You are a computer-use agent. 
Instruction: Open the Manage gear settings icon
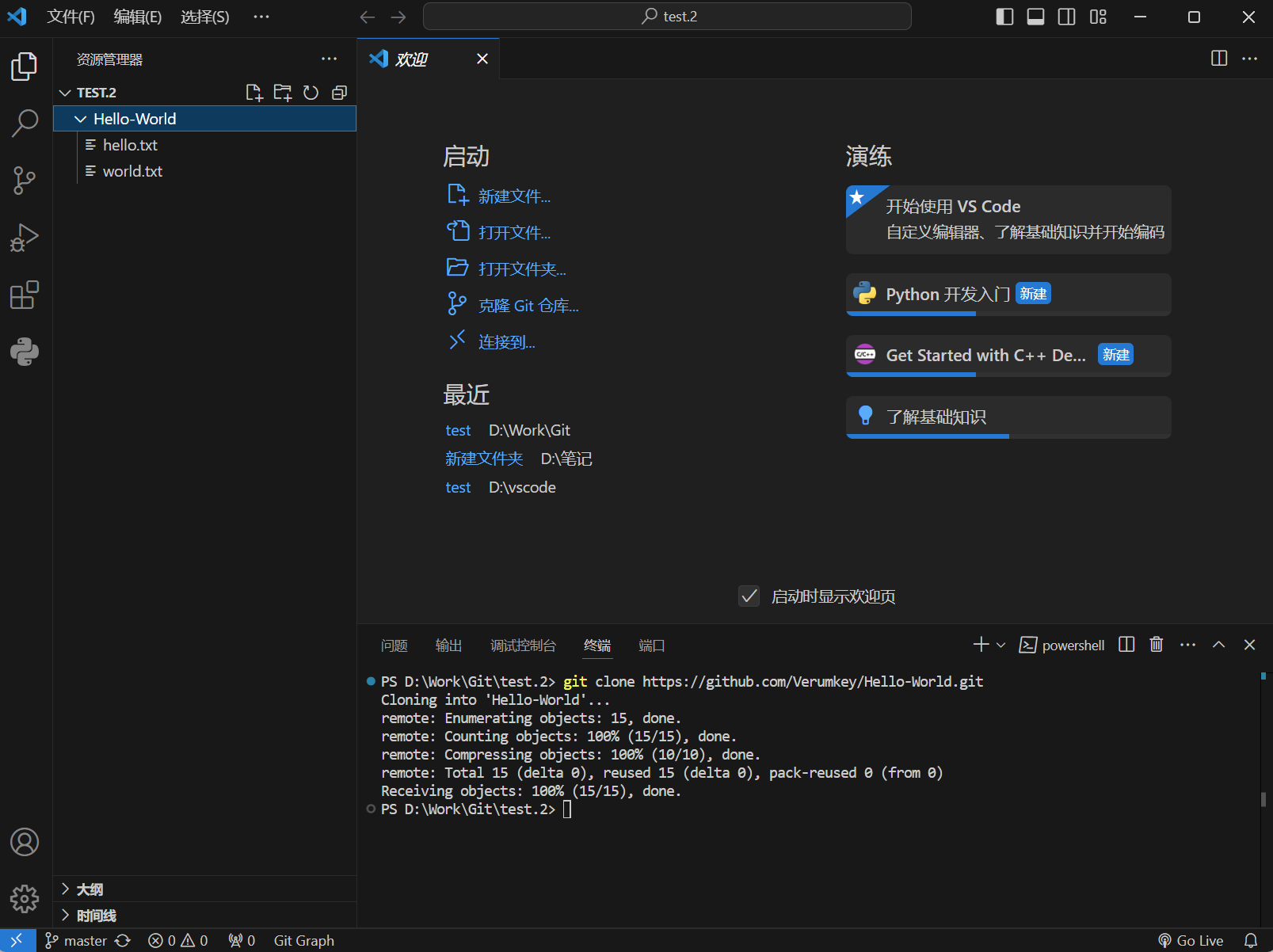tap(25, 899)
